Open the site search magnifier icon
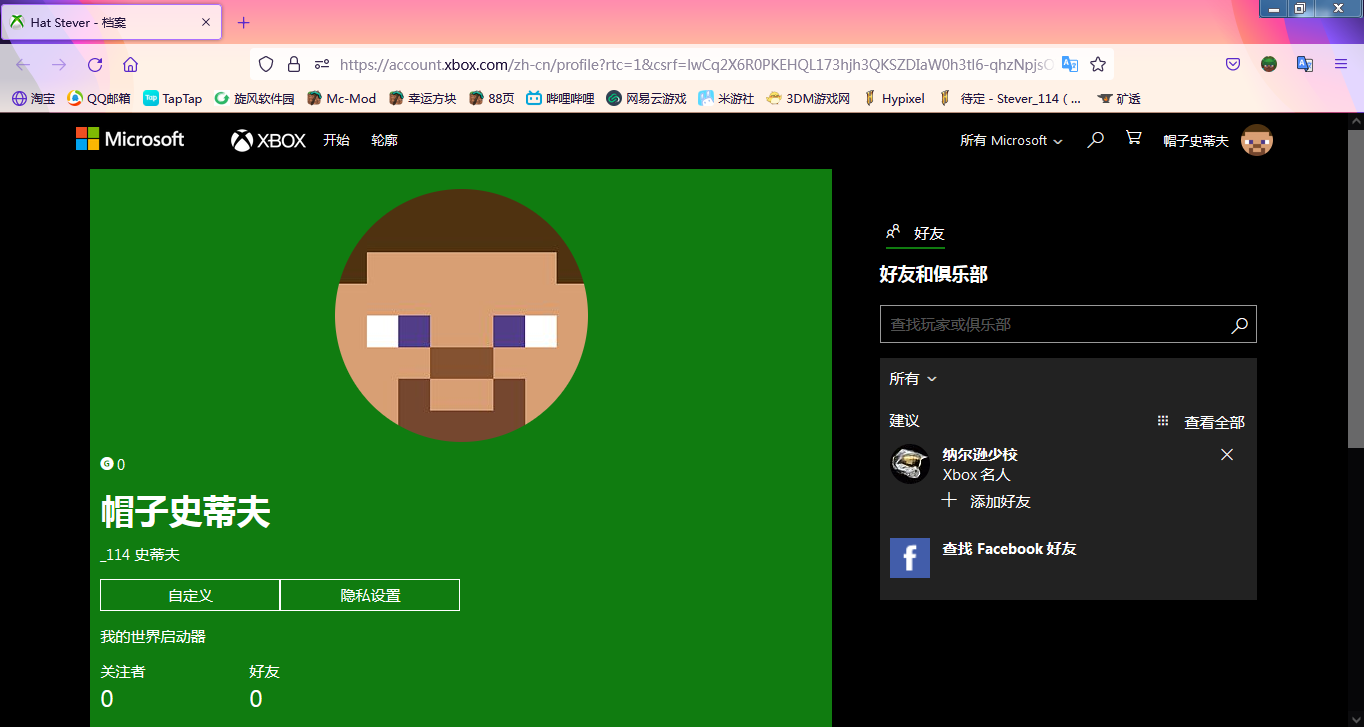 click(1095, 140)
